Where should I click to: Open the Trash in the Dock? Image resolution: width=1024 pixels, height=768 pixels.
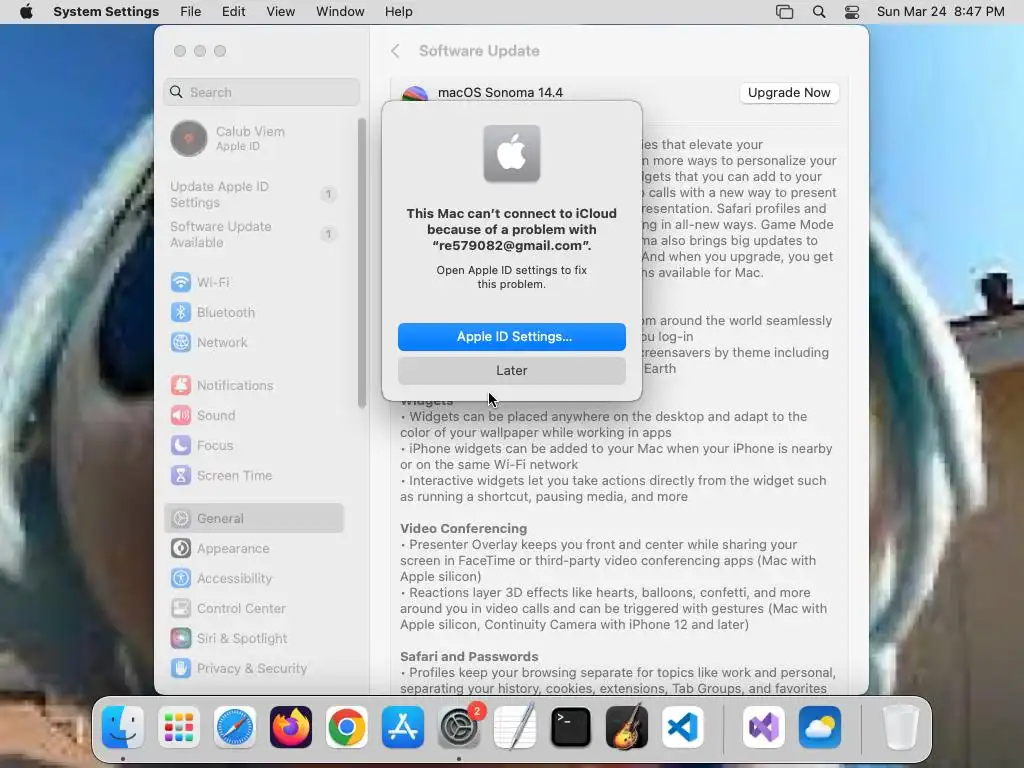(x=901, y=727)
